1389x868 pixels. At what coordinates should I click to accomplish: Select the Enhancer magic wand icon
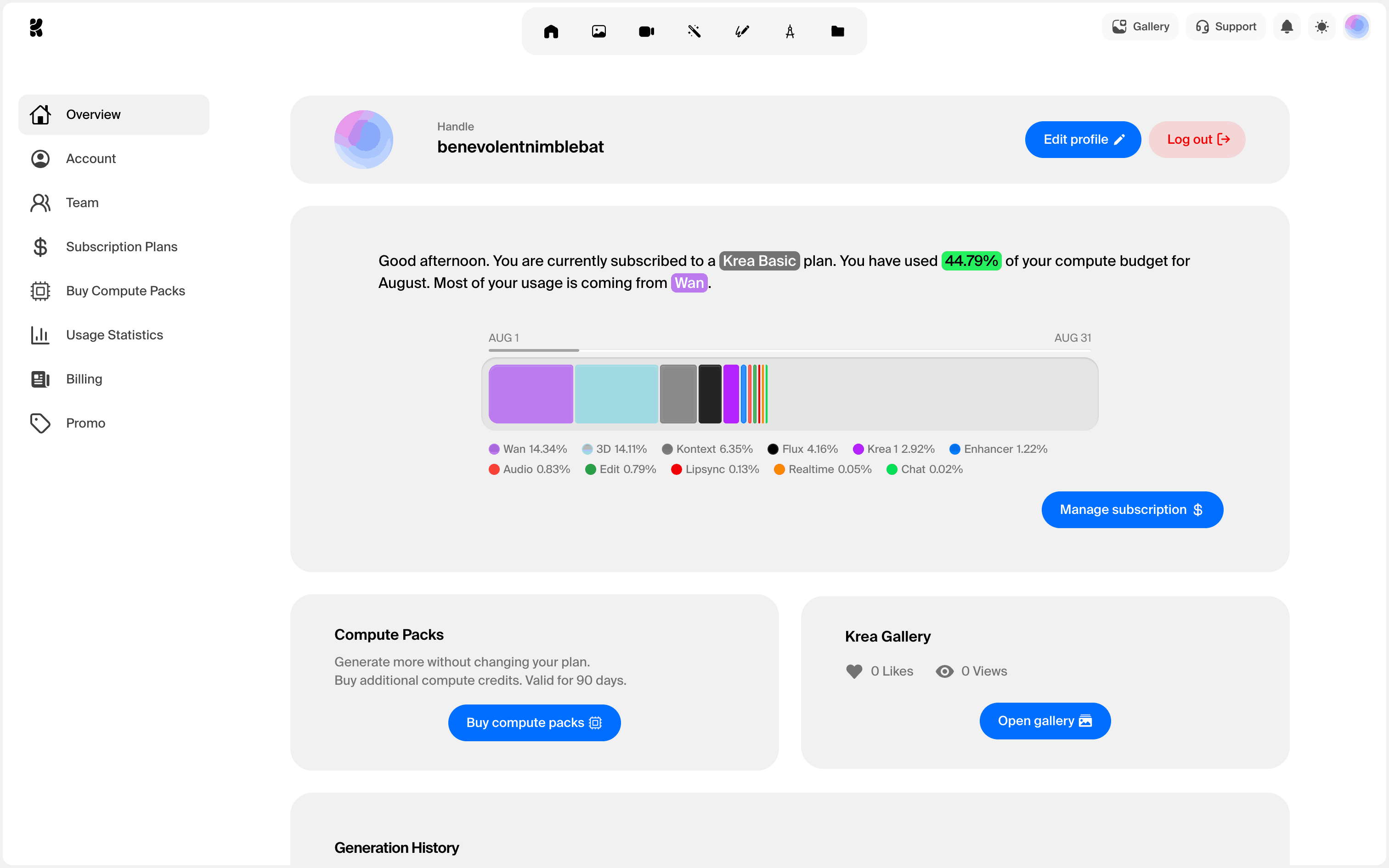694,32
